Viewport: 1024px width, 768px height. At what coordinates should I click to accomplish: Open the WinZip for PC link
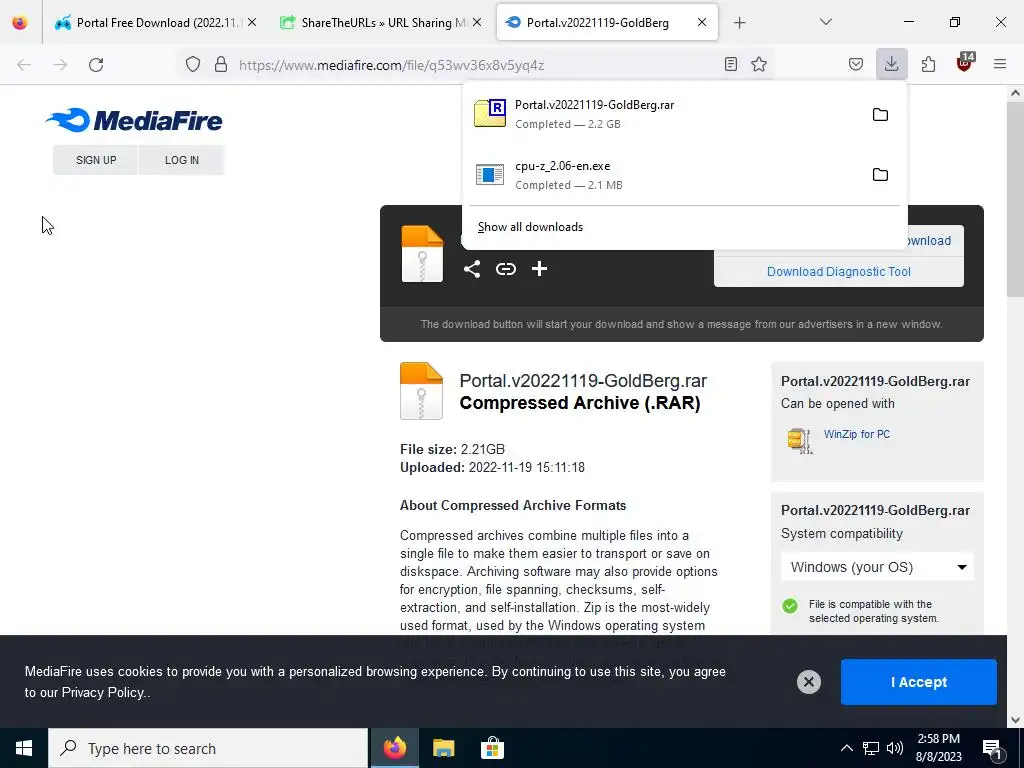click(x=856, y=434)
